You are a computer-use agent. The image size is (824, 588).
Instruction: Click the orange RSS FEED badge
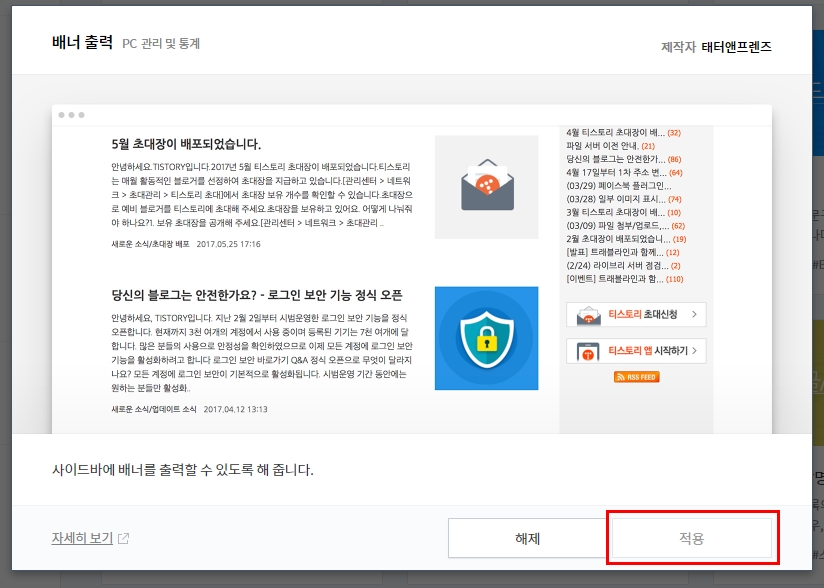pyautogui.click(x=636, y=377)
